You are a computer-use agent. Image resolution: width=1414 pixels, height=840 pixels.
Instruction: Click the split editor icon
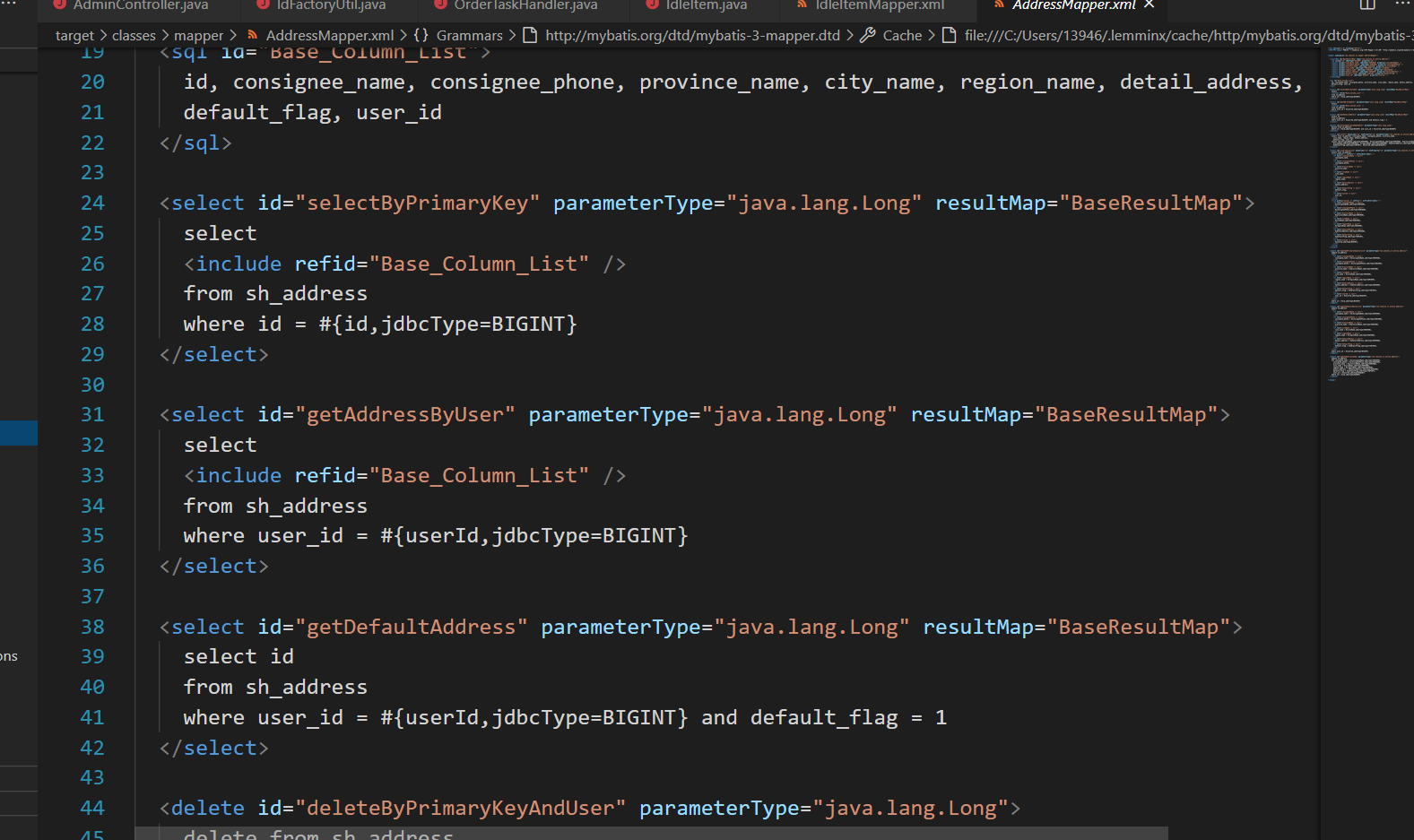coord(1367,4)
